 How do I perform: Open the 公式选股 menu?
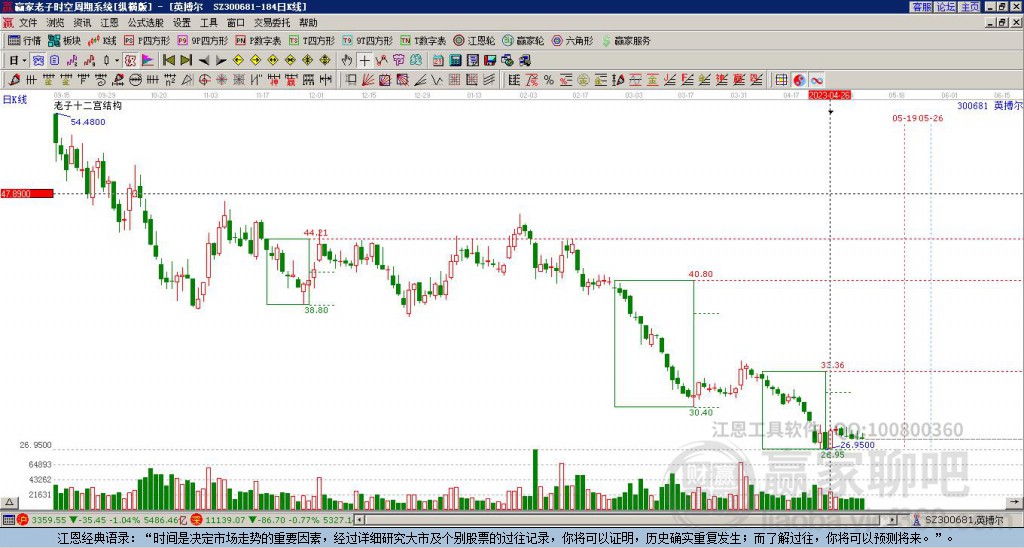click(x=146, y=23)
